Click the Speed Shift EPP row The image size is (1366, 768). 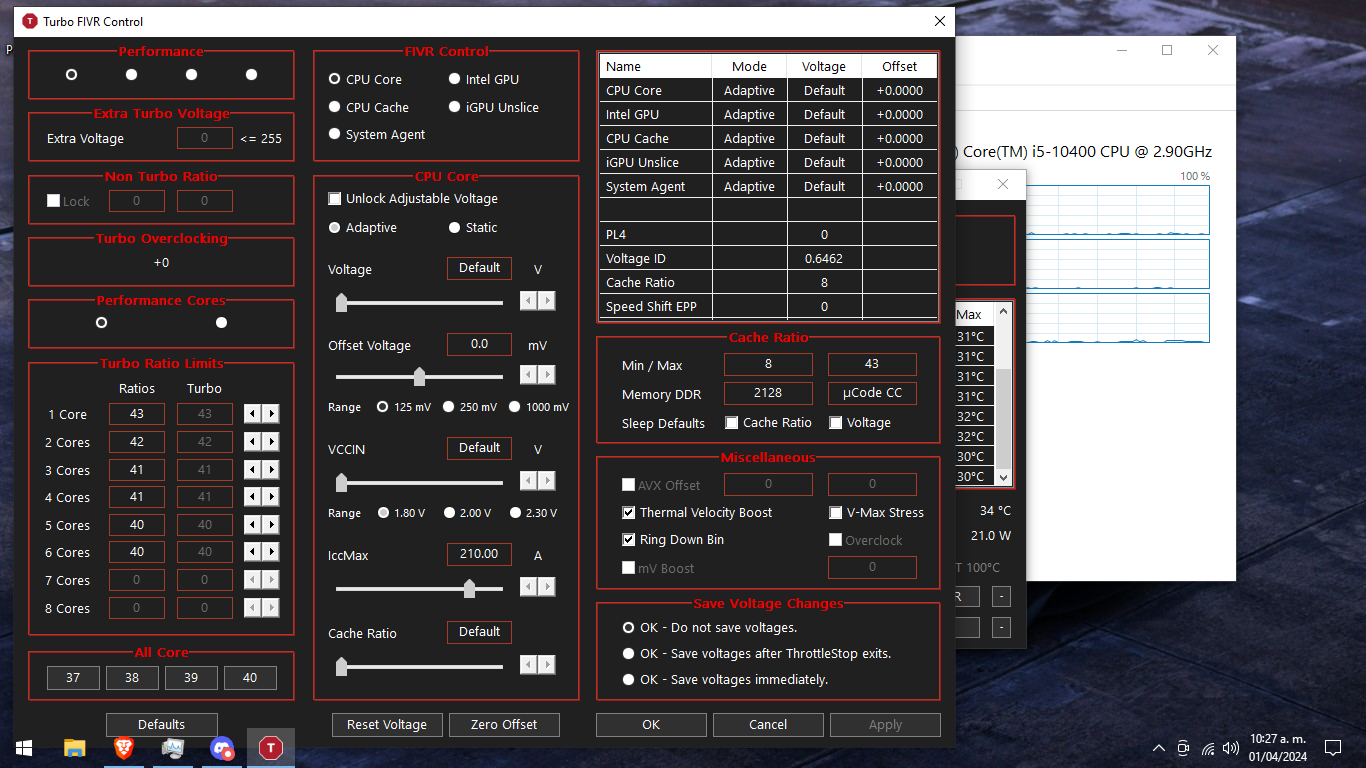tap(768, 306)
